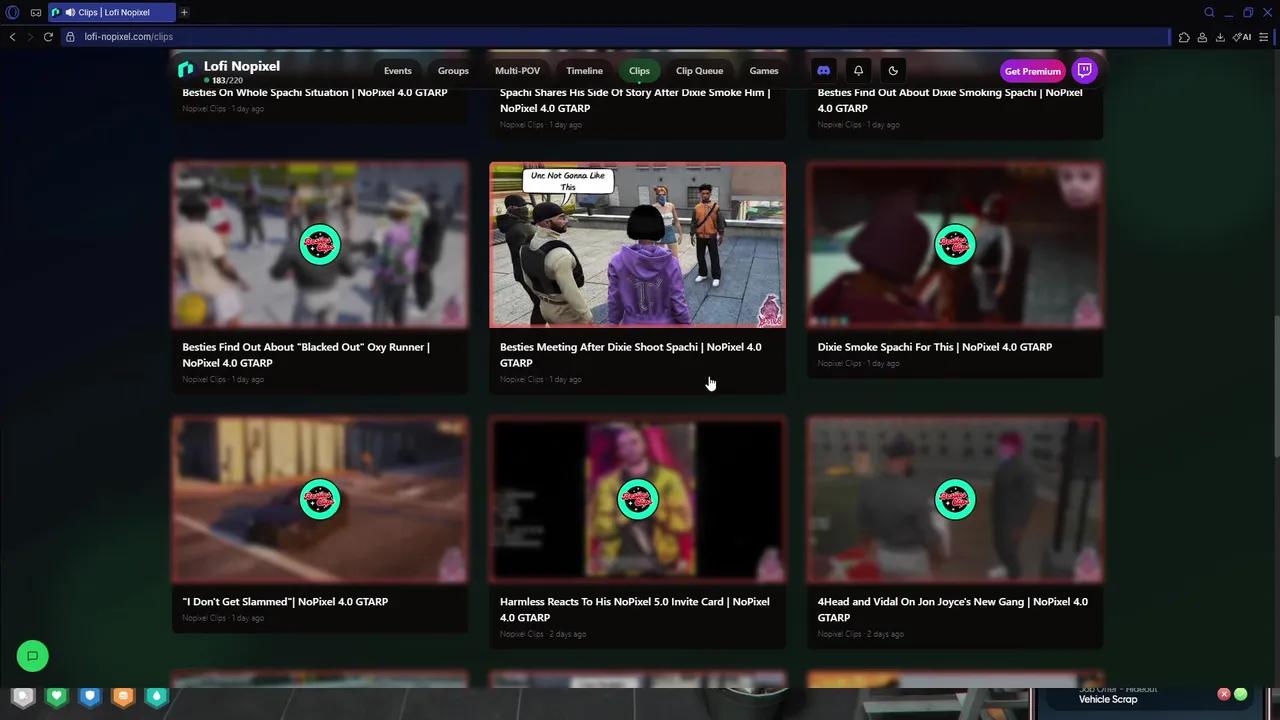The width and height of the screenshot is (1280, 720).
Task: Click title 4Head and Vidal On Jon Joyce's
Action: pyautogui.click(x=953, y=610)
